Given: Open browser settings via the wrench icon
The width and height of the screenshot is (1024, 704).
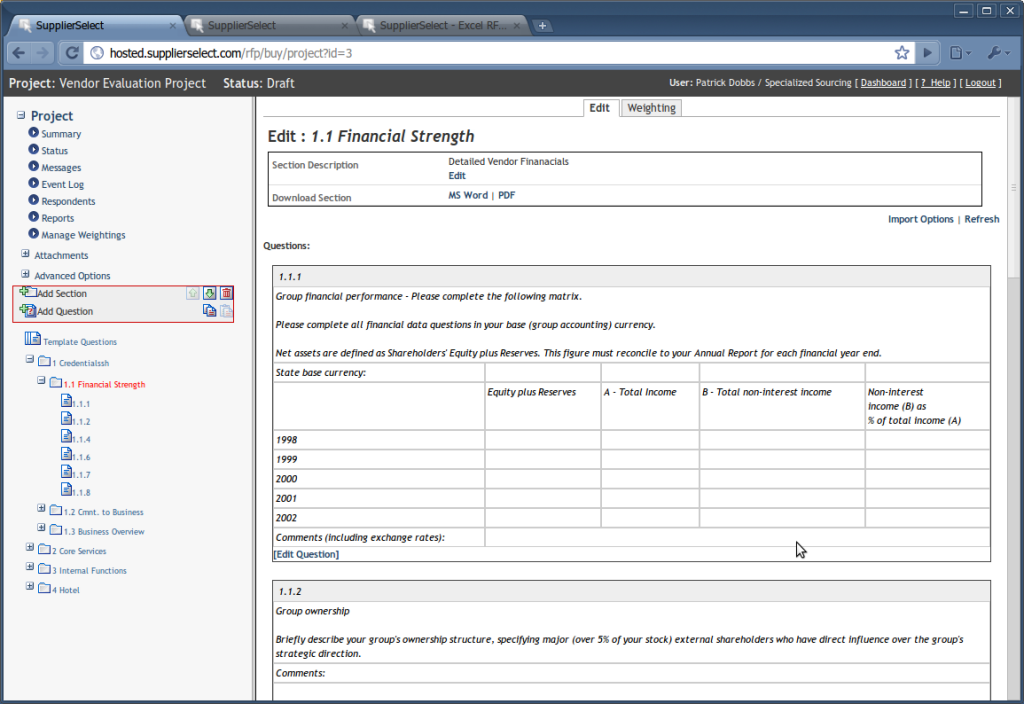Looking at the screenshot, I should [x=997, y=51].
